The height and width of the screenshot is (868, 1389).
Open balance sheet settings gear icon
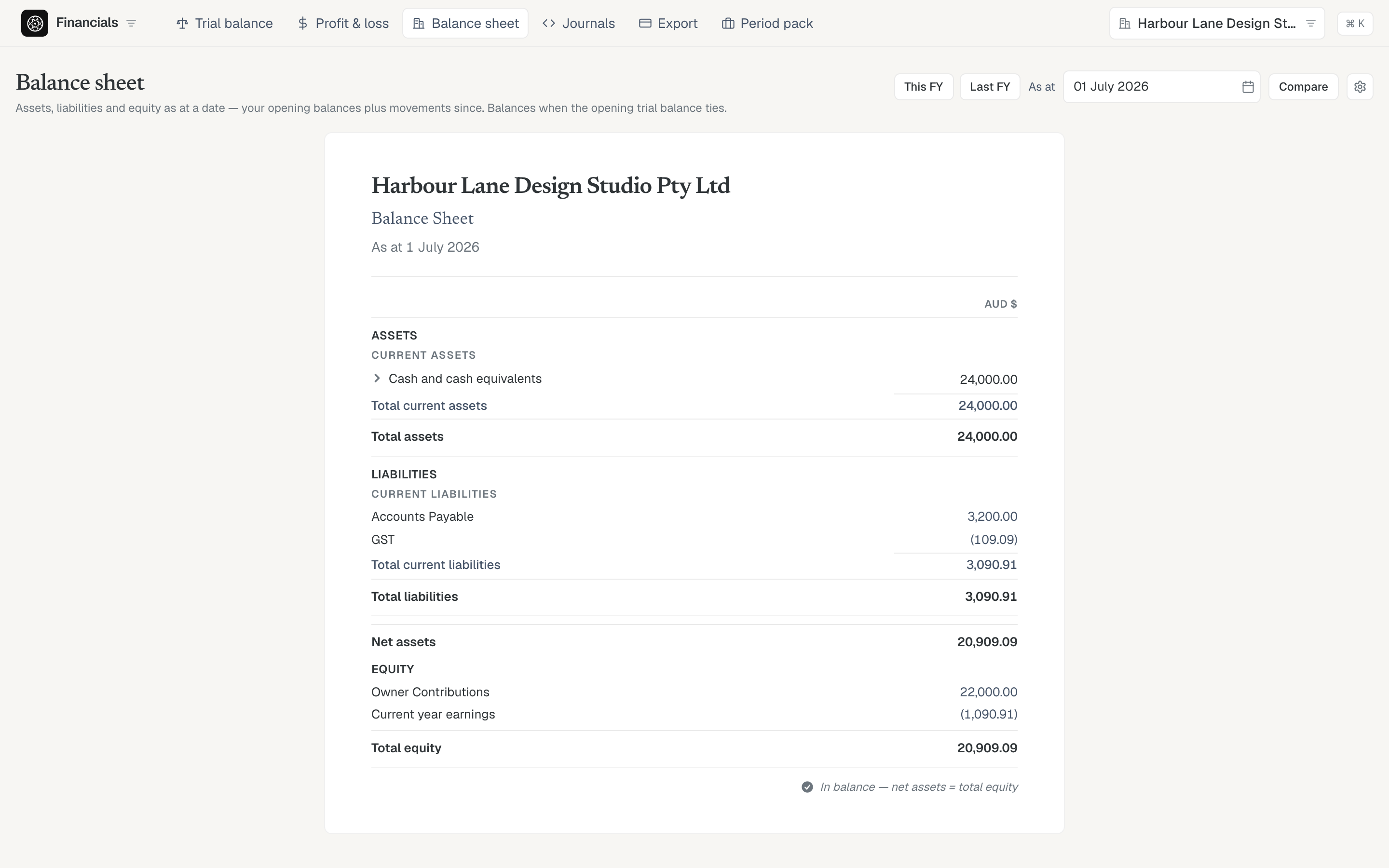[1360, 87]
